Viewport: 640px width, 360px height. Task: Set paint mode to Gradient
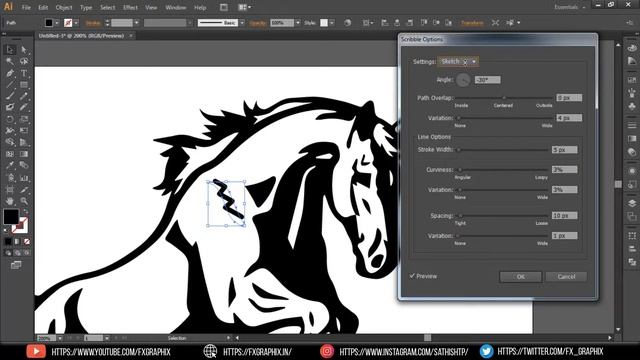pos(17,242)
